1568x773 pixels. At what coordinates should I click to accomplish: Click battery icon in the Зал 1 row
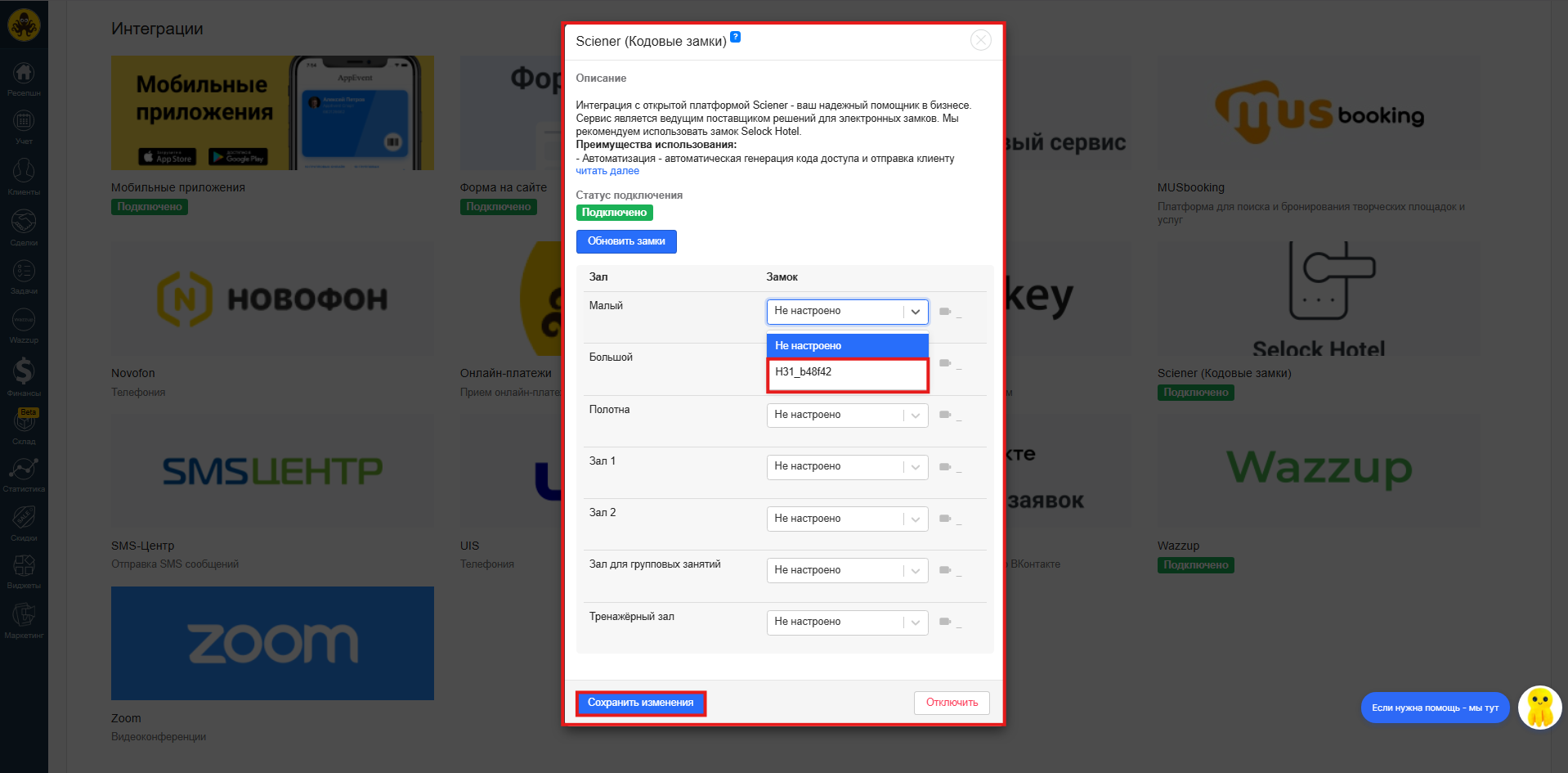coord(945,467)
